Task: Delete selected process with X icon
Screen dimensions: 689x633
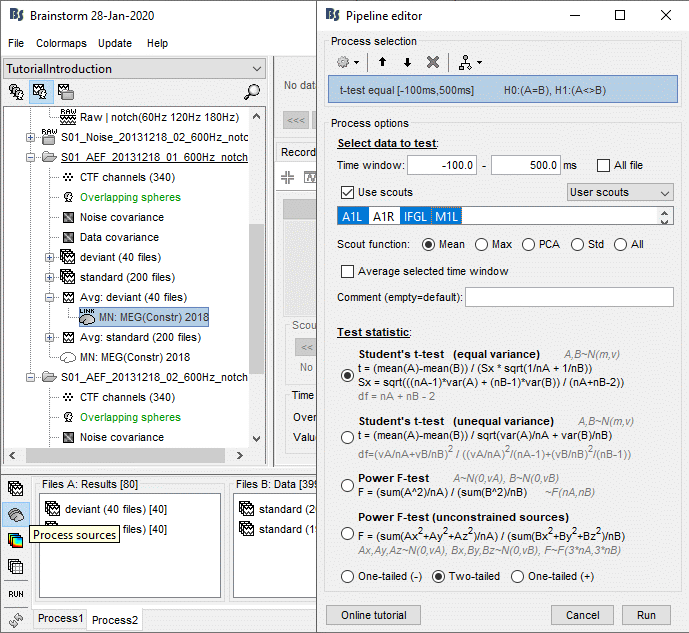Action: (432, 62)
